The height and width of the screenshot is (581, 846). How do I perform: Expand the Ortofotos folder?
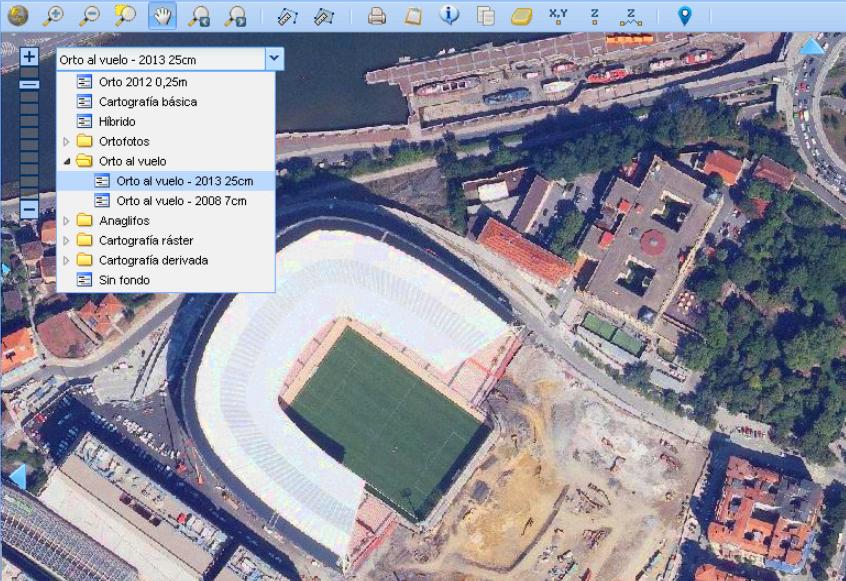[67, 141]
